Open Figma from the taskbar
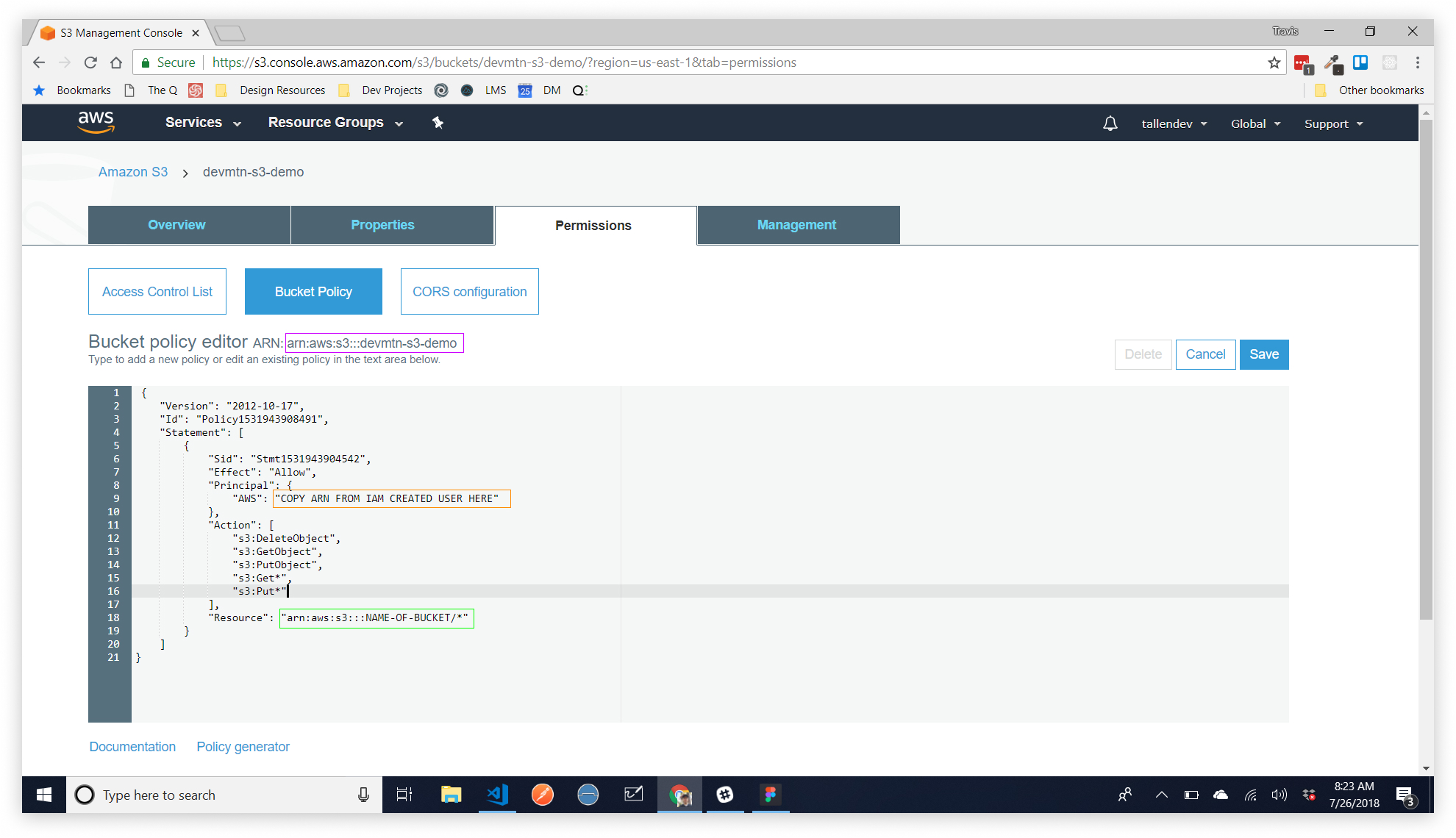 click(x=770, y=795)
